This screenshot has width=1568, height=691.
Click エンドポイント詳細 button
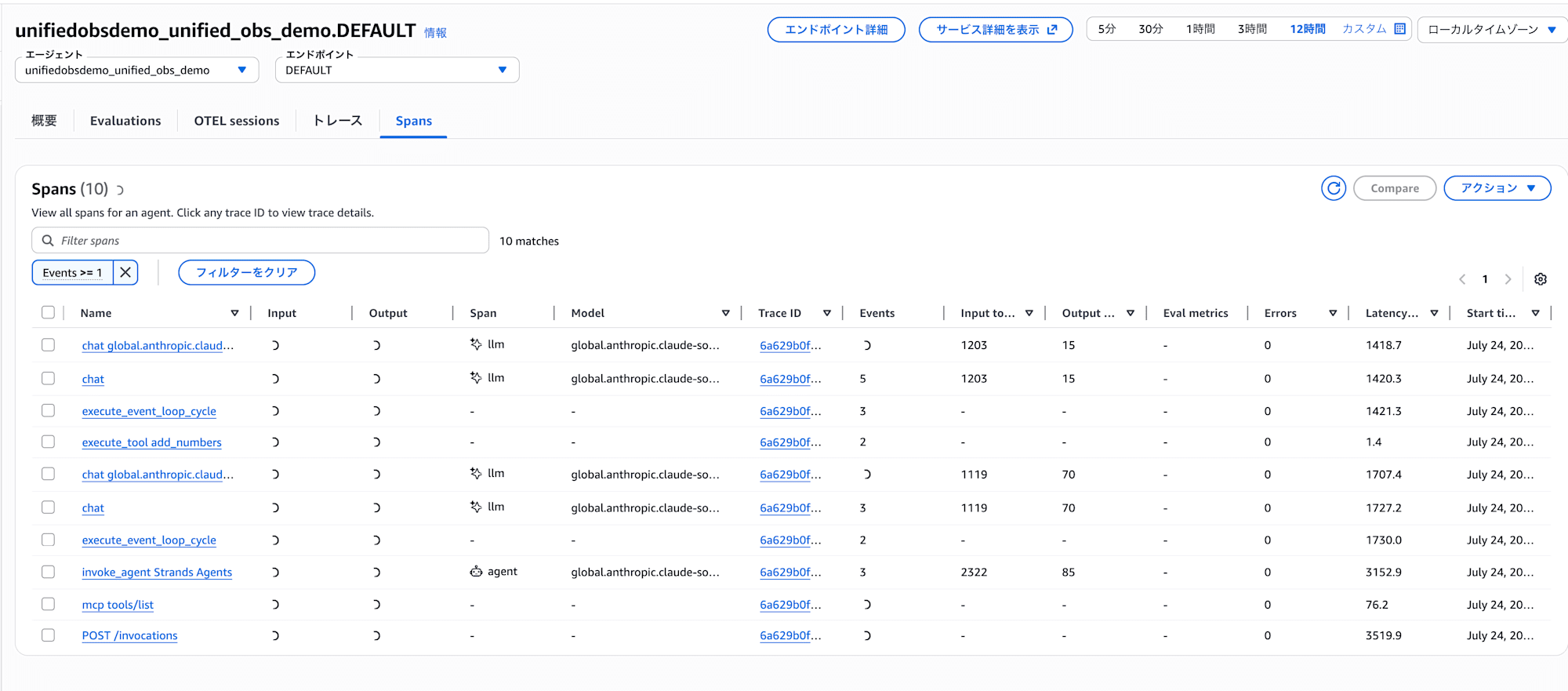837,30
